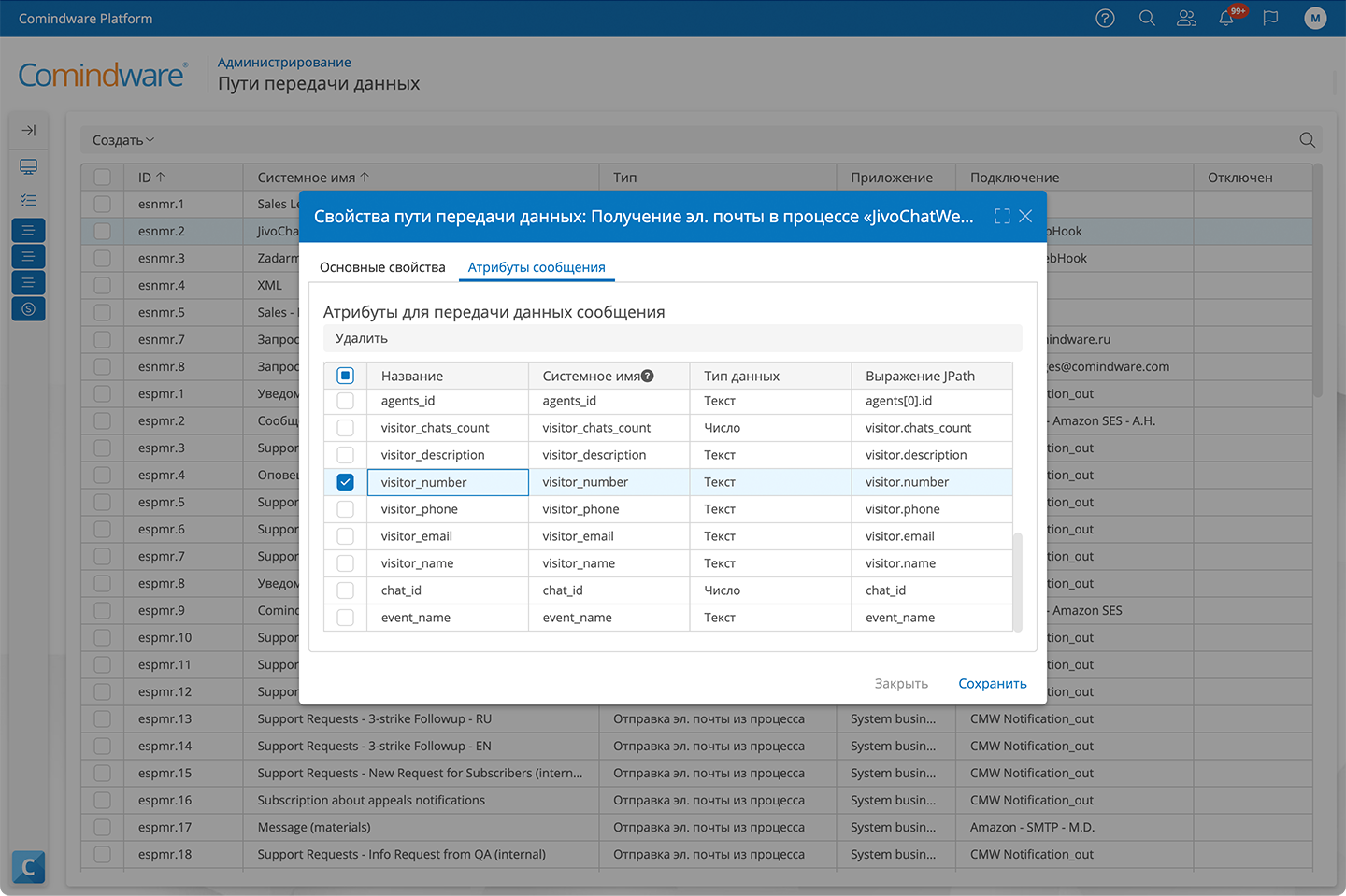The height and width of the screenshot is (896, 1346).
Task: Click the Comindware logo
Action: coord(103,75)
